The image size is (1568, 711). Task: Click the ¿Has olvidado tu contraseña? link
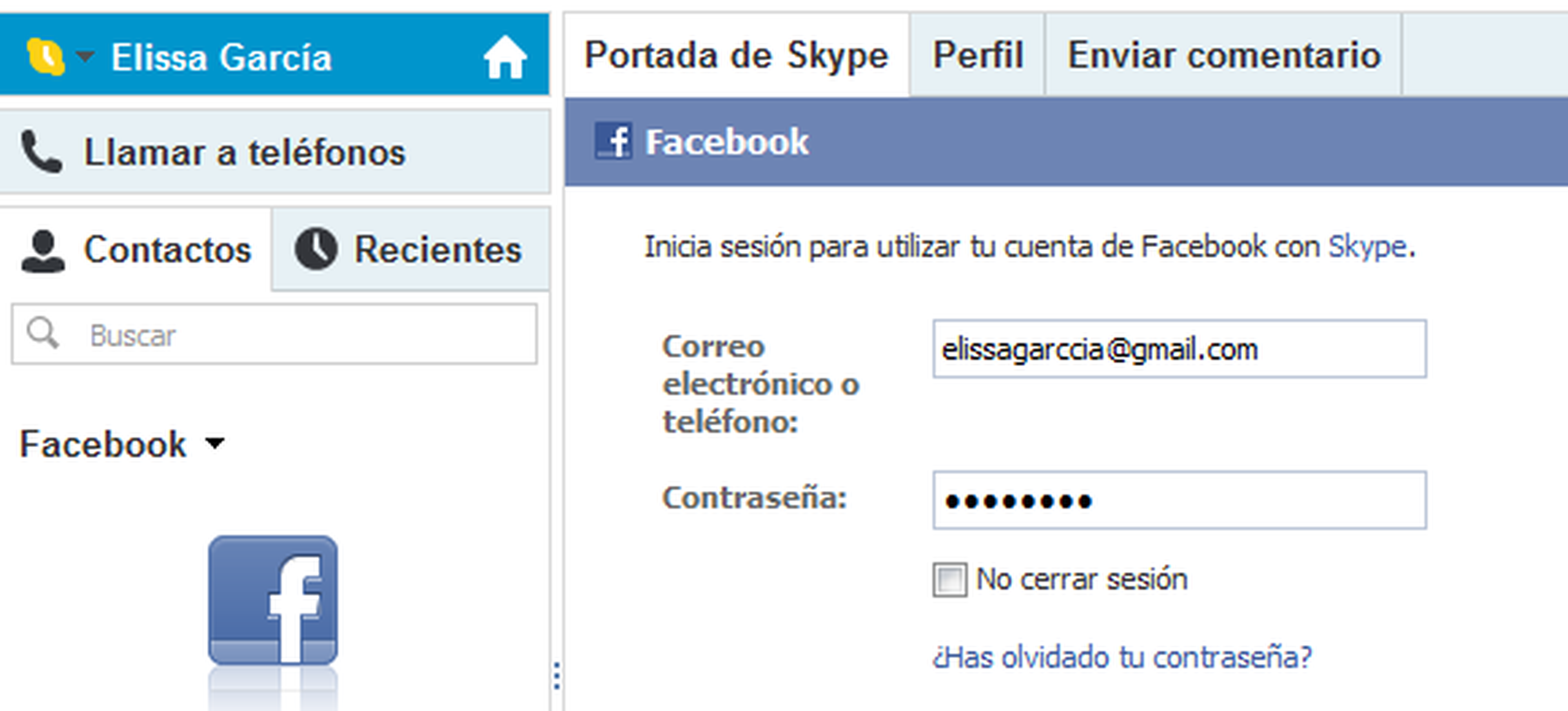coord(1122,658)
